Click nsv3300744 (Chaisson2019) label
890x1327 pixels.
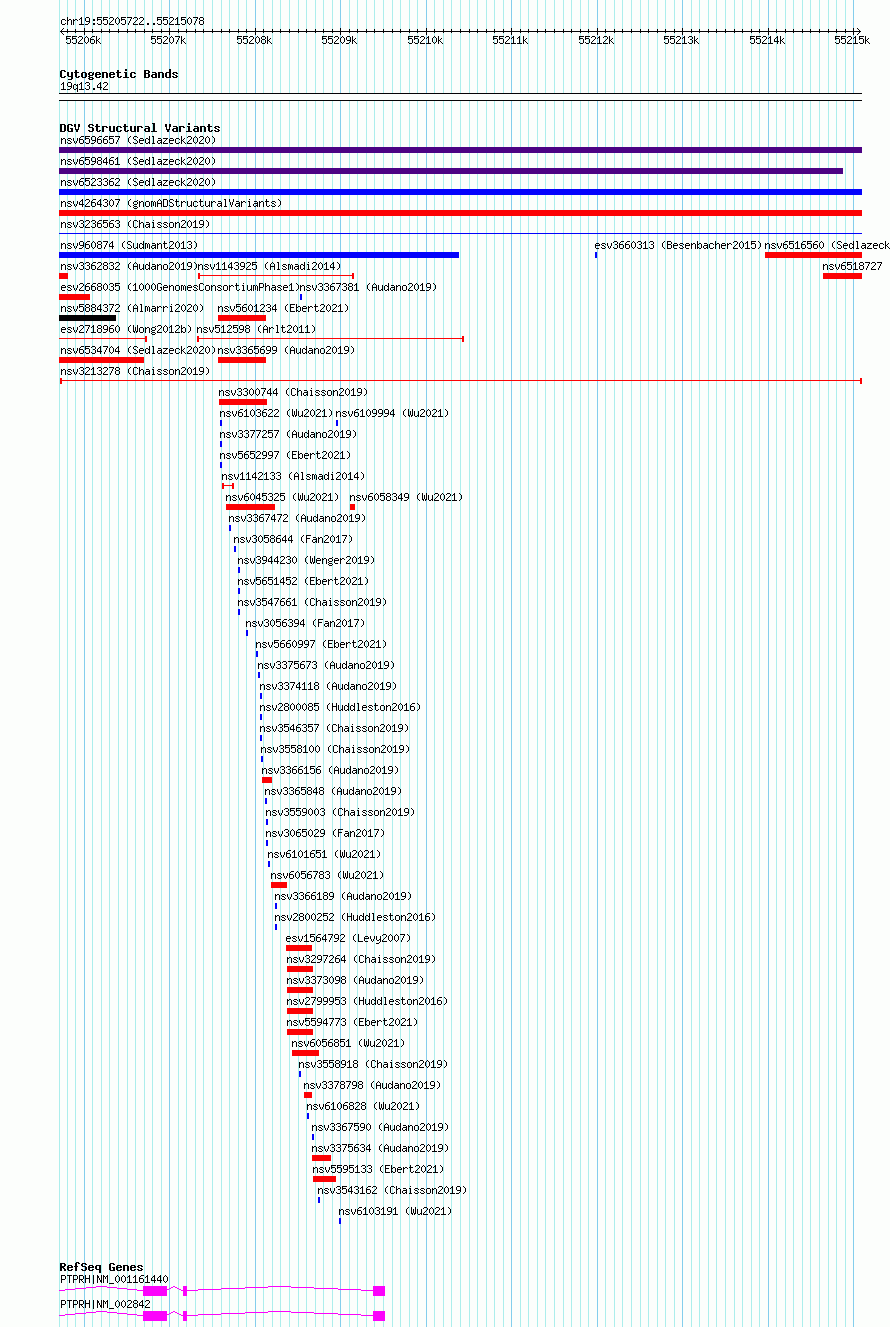tap(294, 392)
